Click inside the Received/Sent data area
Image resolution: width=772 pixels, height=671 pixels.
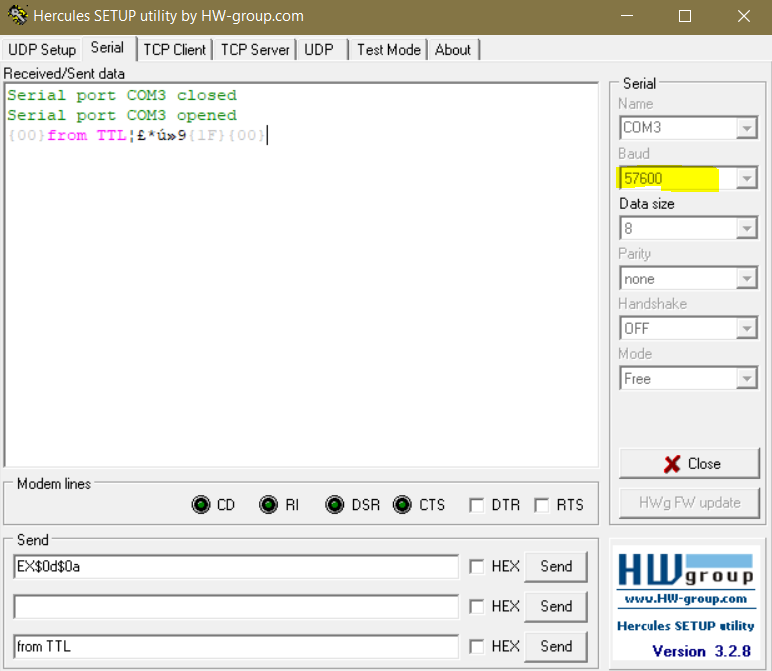301,275
